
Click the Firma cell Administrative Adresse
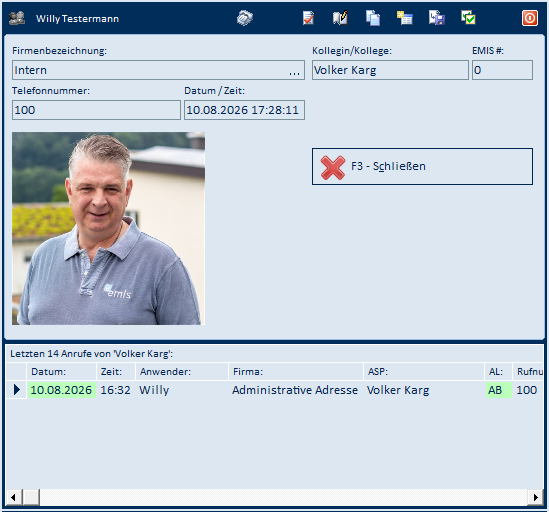[296, 390]
